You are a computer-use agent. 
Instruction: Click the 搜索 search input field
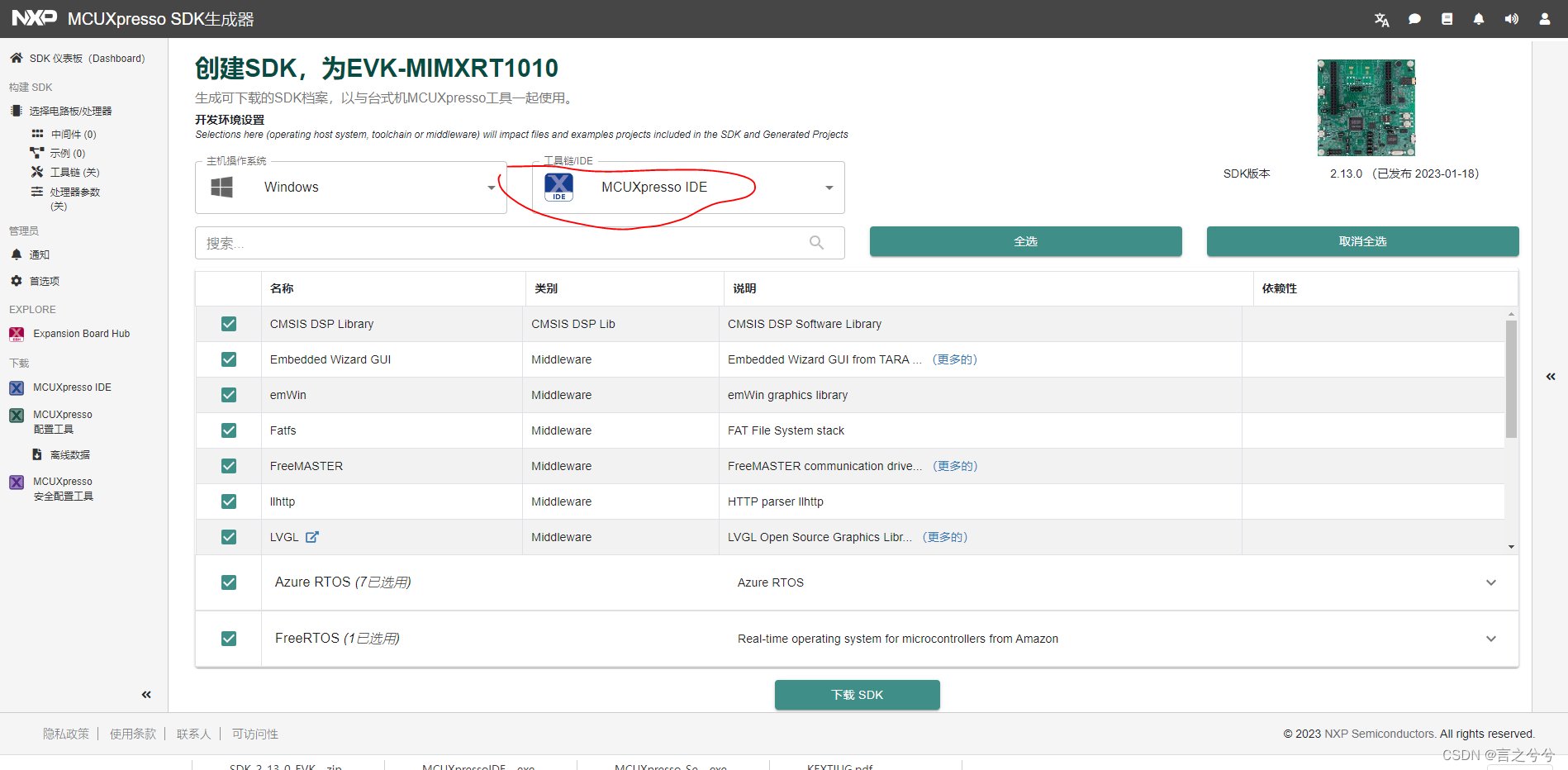520,243
